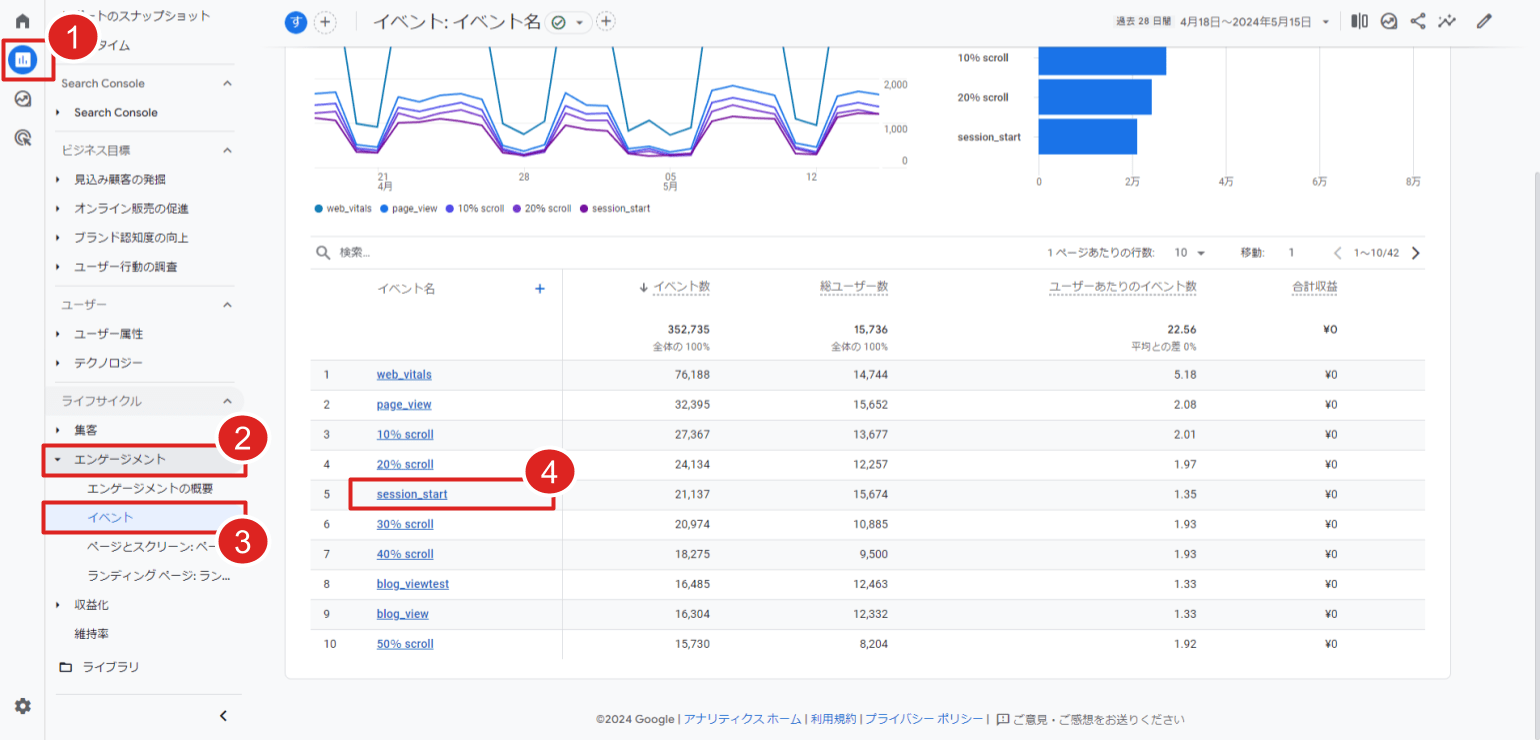Viewport: 1540px width, 740px height.
Task: Click the session_start bar in chart
Action: point(1087,137)
